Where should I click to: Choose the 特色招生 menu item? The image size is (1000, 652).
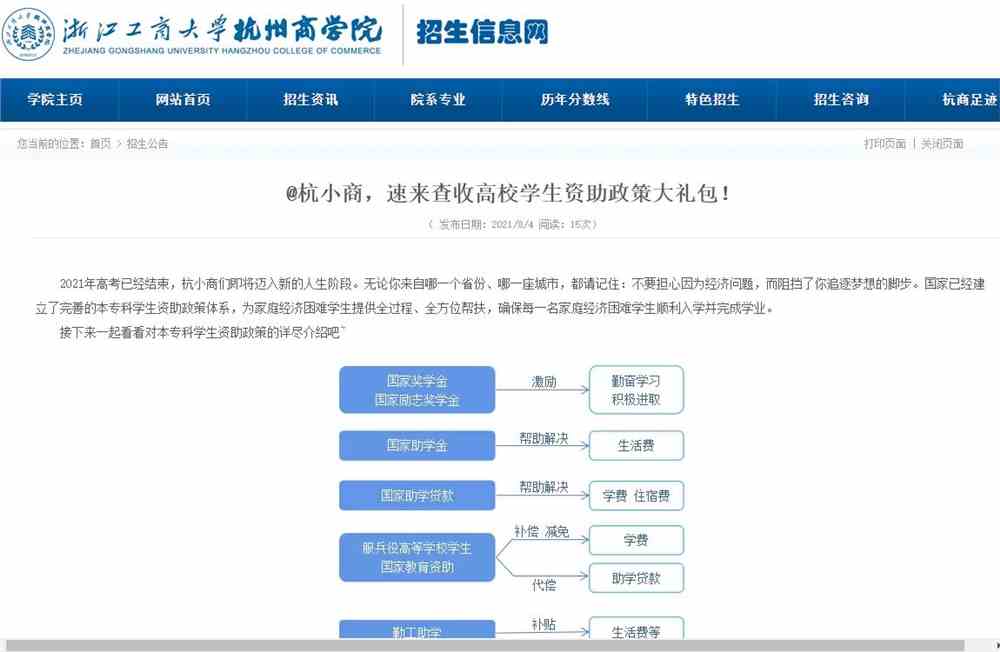pos(712,100)
